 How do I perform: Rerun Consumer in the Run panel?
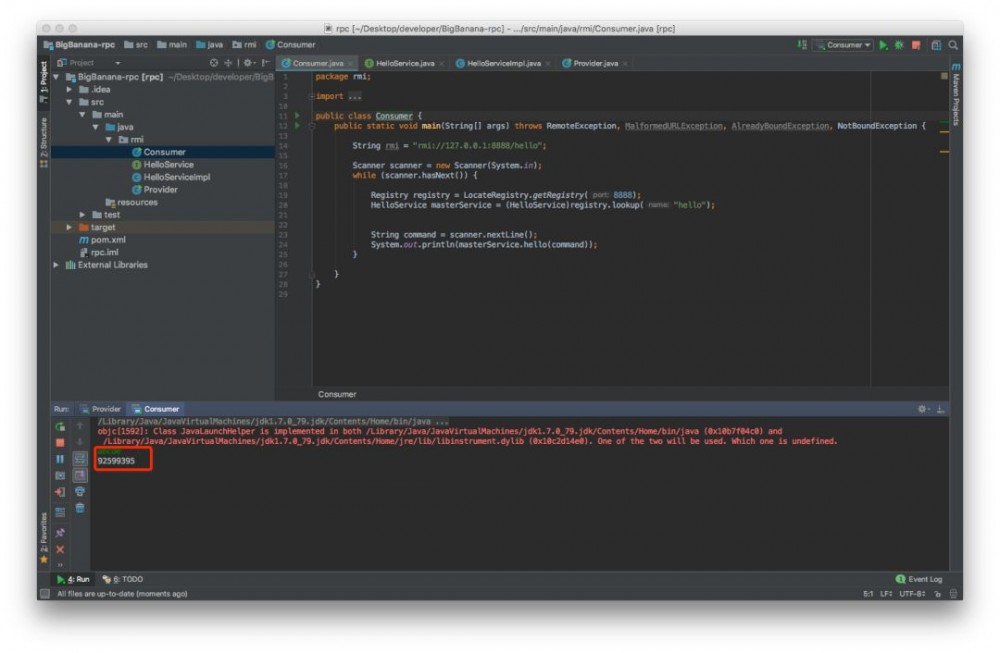point(60,426)
